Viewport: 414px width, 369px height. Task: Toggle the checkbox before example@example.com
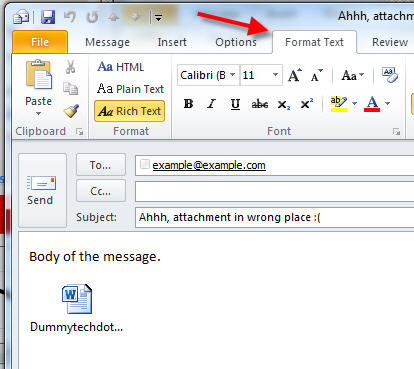[x=144, y=164]
